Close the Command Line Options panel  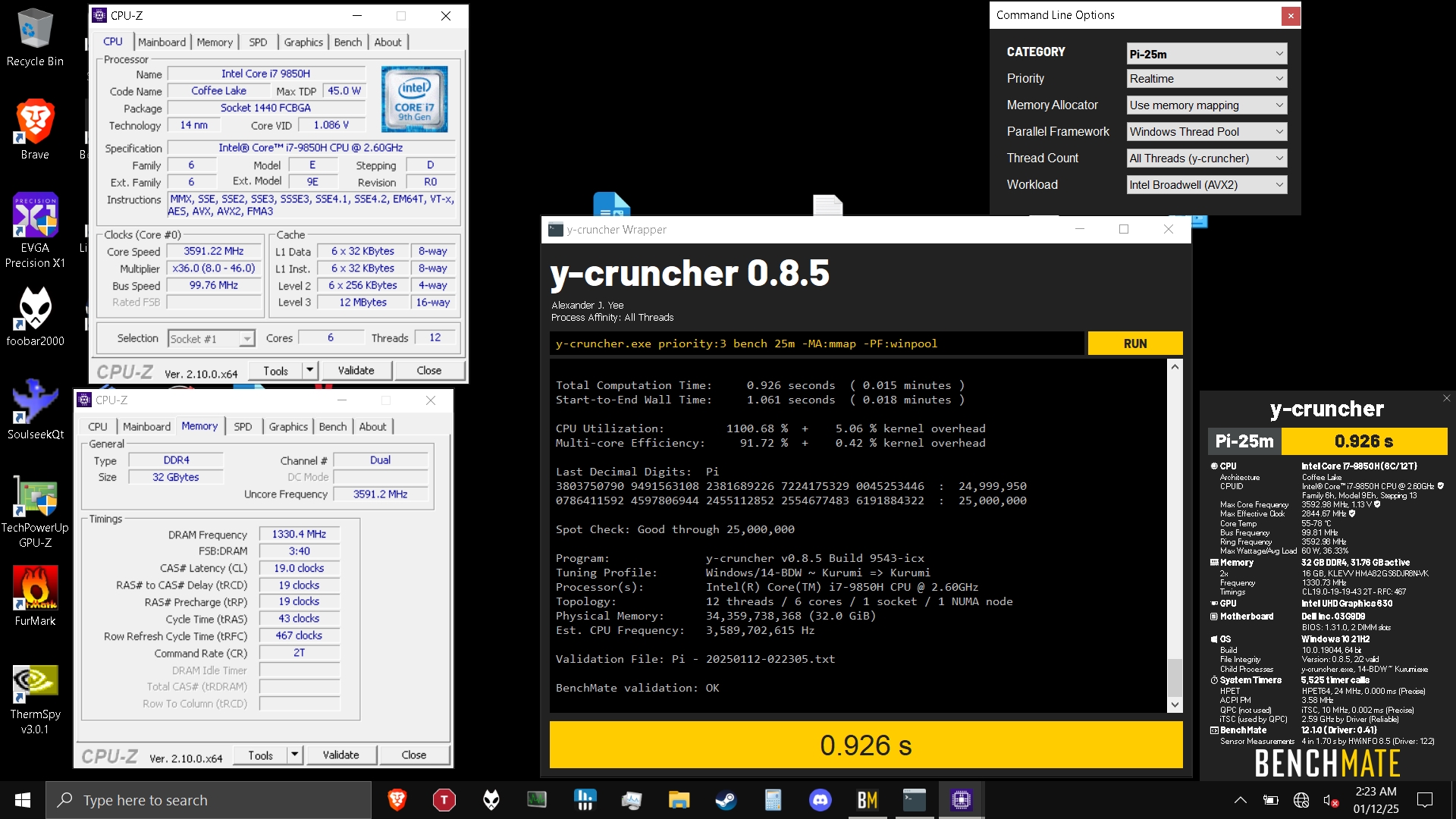(x=1291, y=16)
